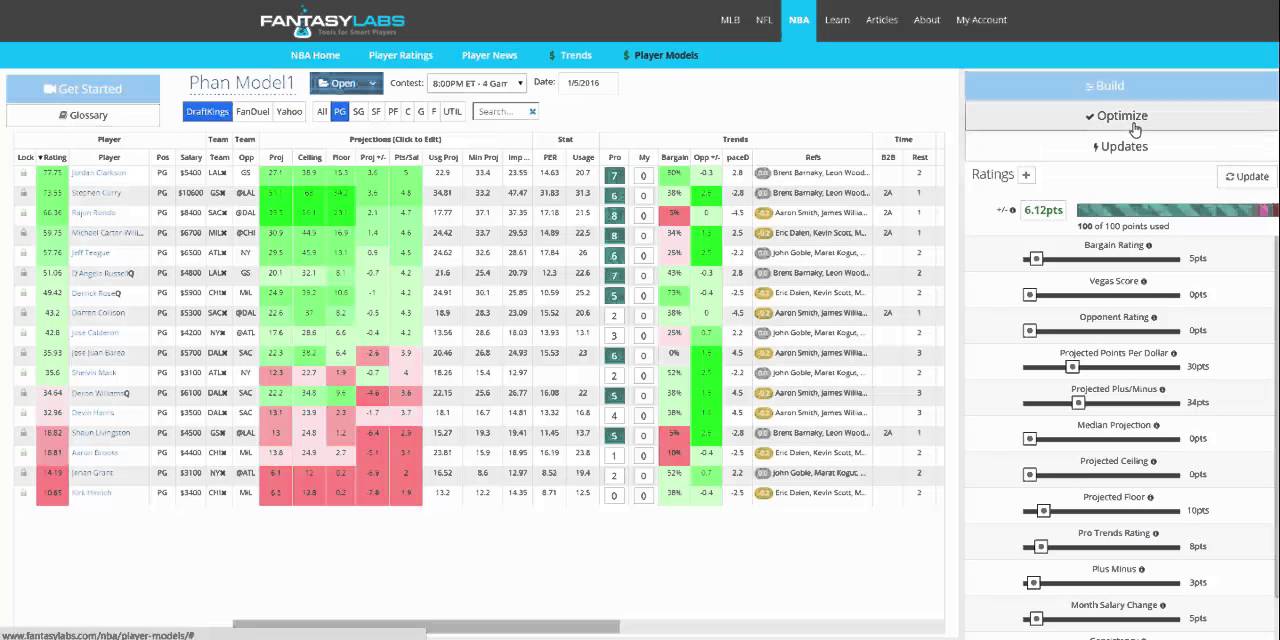Image resolution: width=1280 pixels, height=640 pixels.
Task: Click info icon for Pro Trends Rating
Action: click(1156, 534)
